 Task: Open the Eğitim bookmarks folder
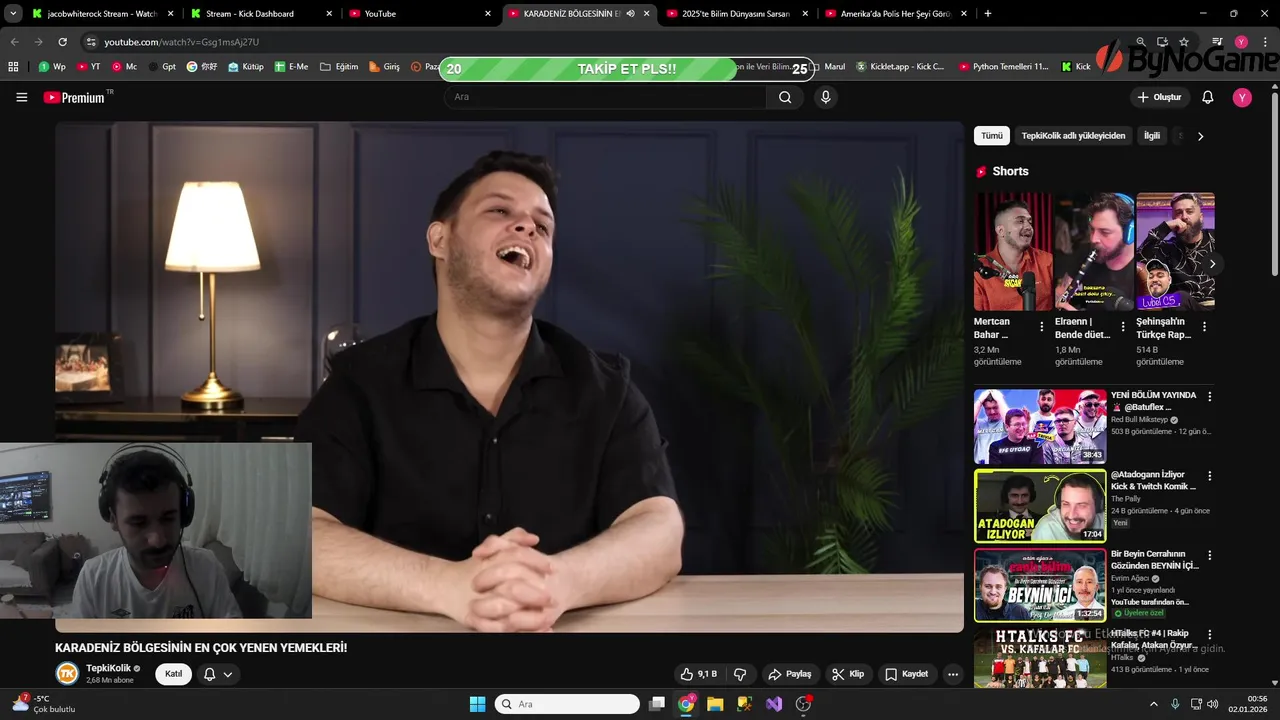[x=339, y=67]
